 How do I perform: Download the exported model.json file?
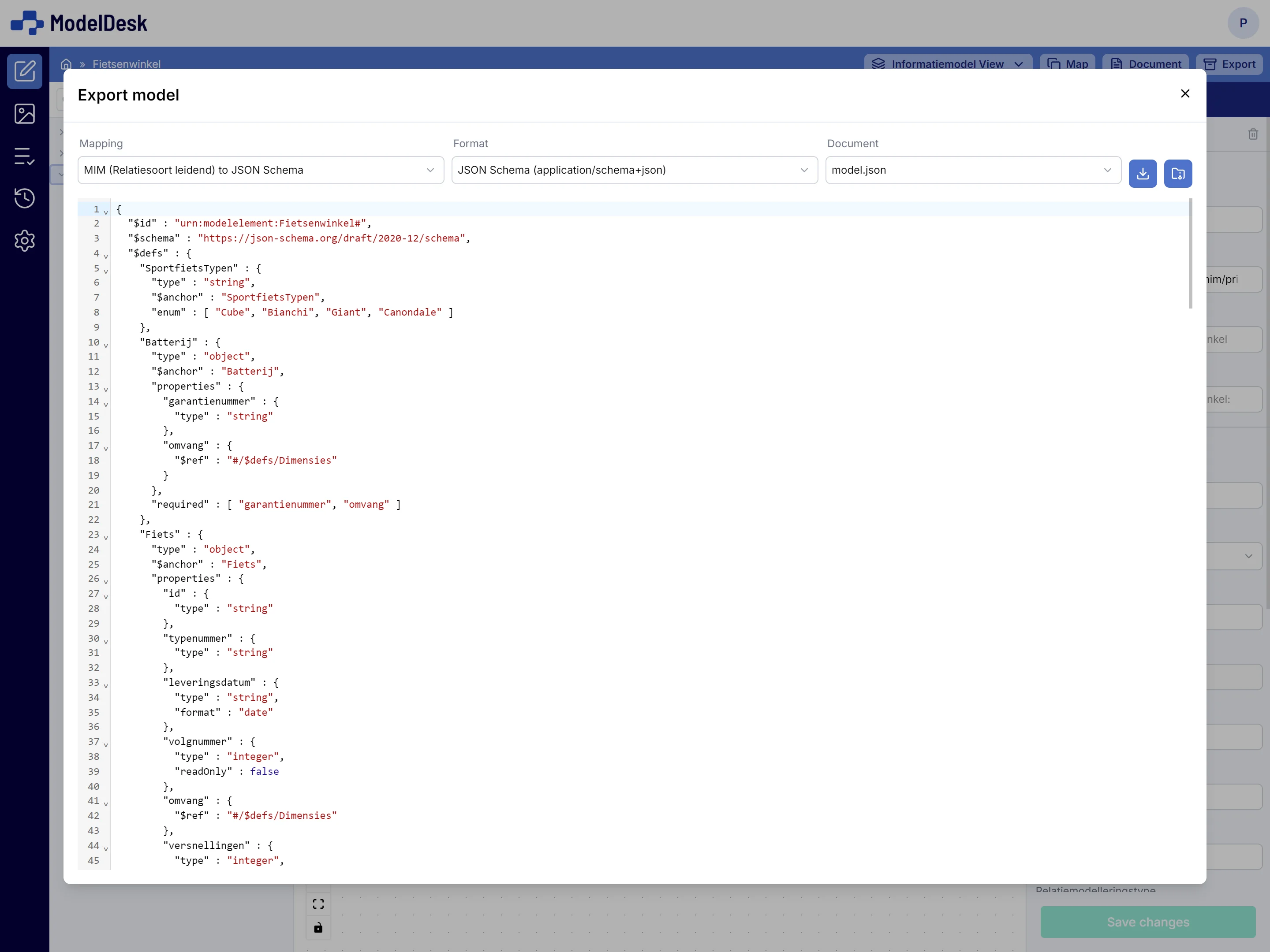coord(1143,173)
